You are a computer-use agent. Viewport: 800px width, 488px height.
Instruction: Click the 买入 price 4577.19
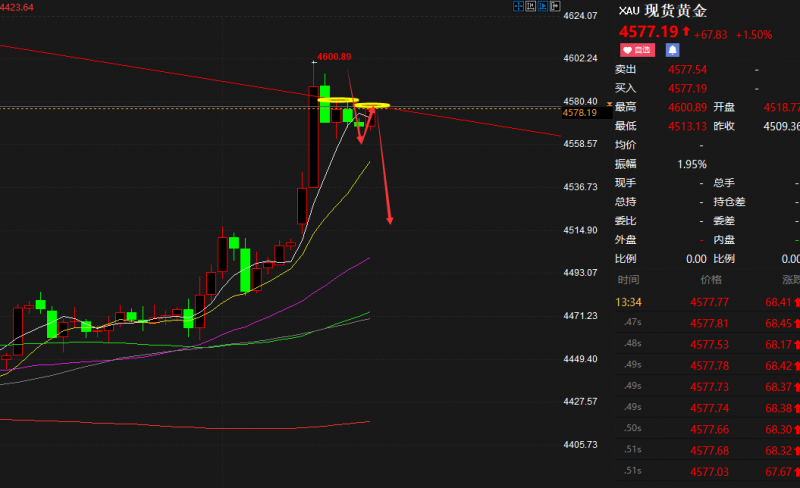pos(687,88)
